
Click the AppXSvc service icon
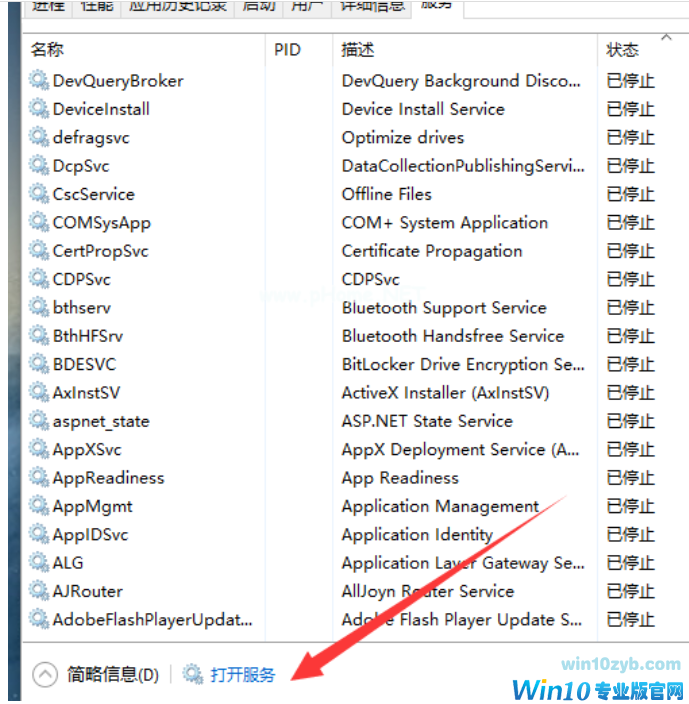click(39, 449)
